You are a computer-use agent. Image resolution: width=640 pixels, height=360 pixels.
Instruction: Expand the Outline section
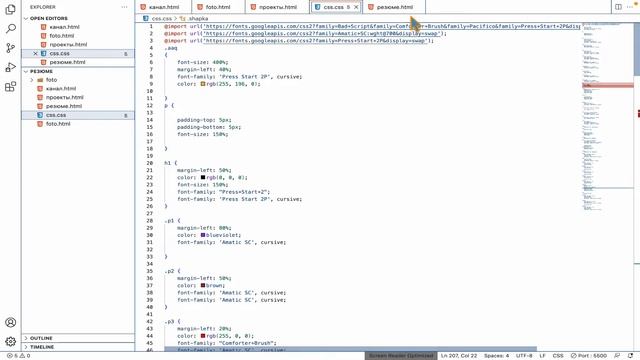tap(41, 338)
